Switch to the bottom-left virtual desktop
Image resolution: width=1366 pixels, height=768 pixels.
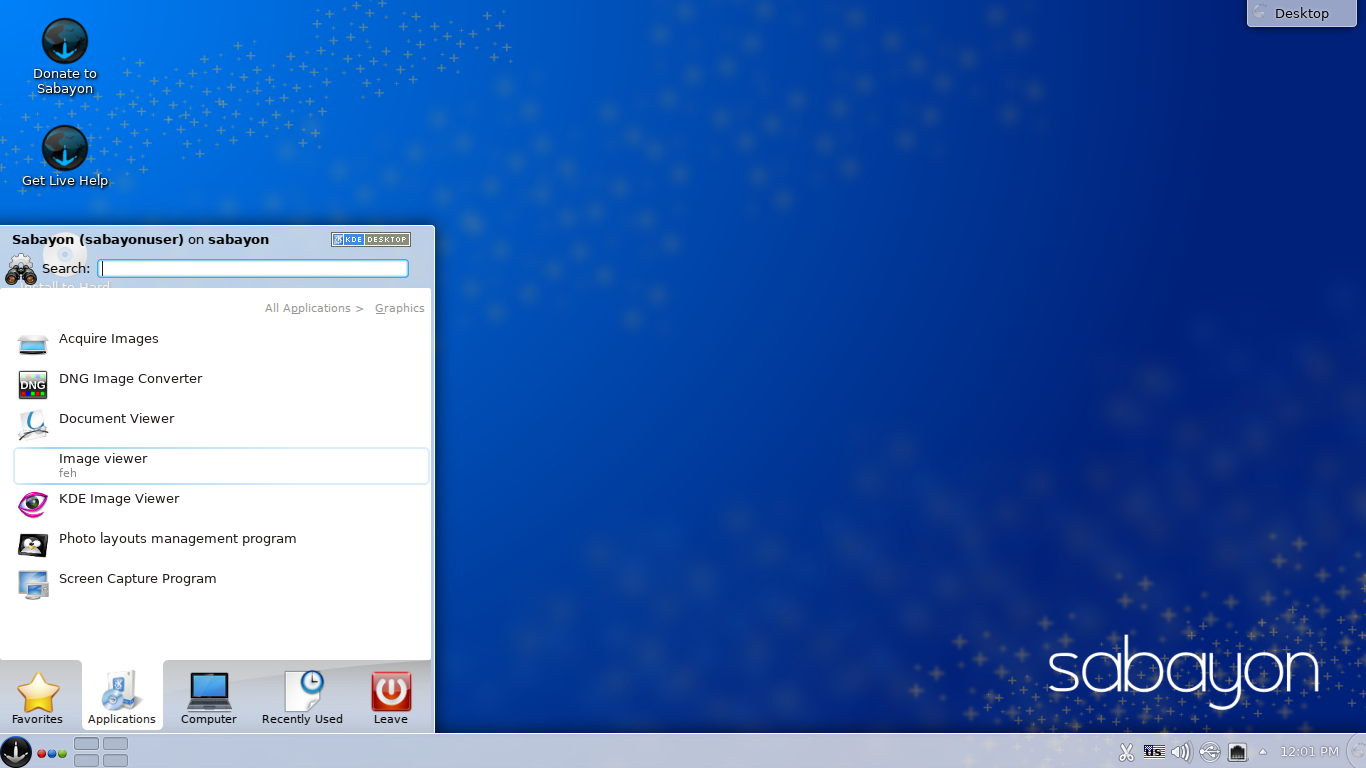tap(86, 761)
